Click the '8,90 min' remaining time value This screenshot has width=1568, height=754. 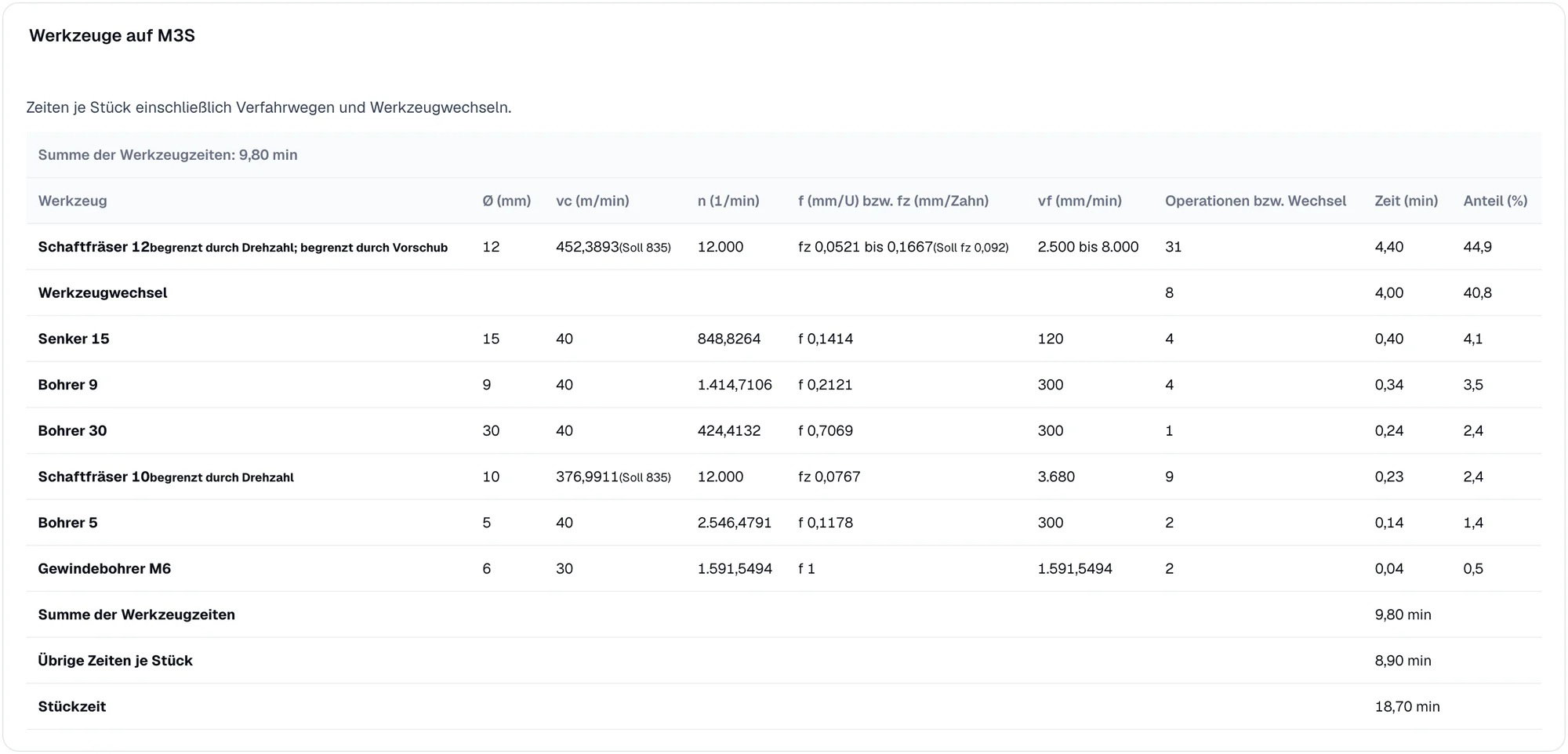tap(1403, 661)
